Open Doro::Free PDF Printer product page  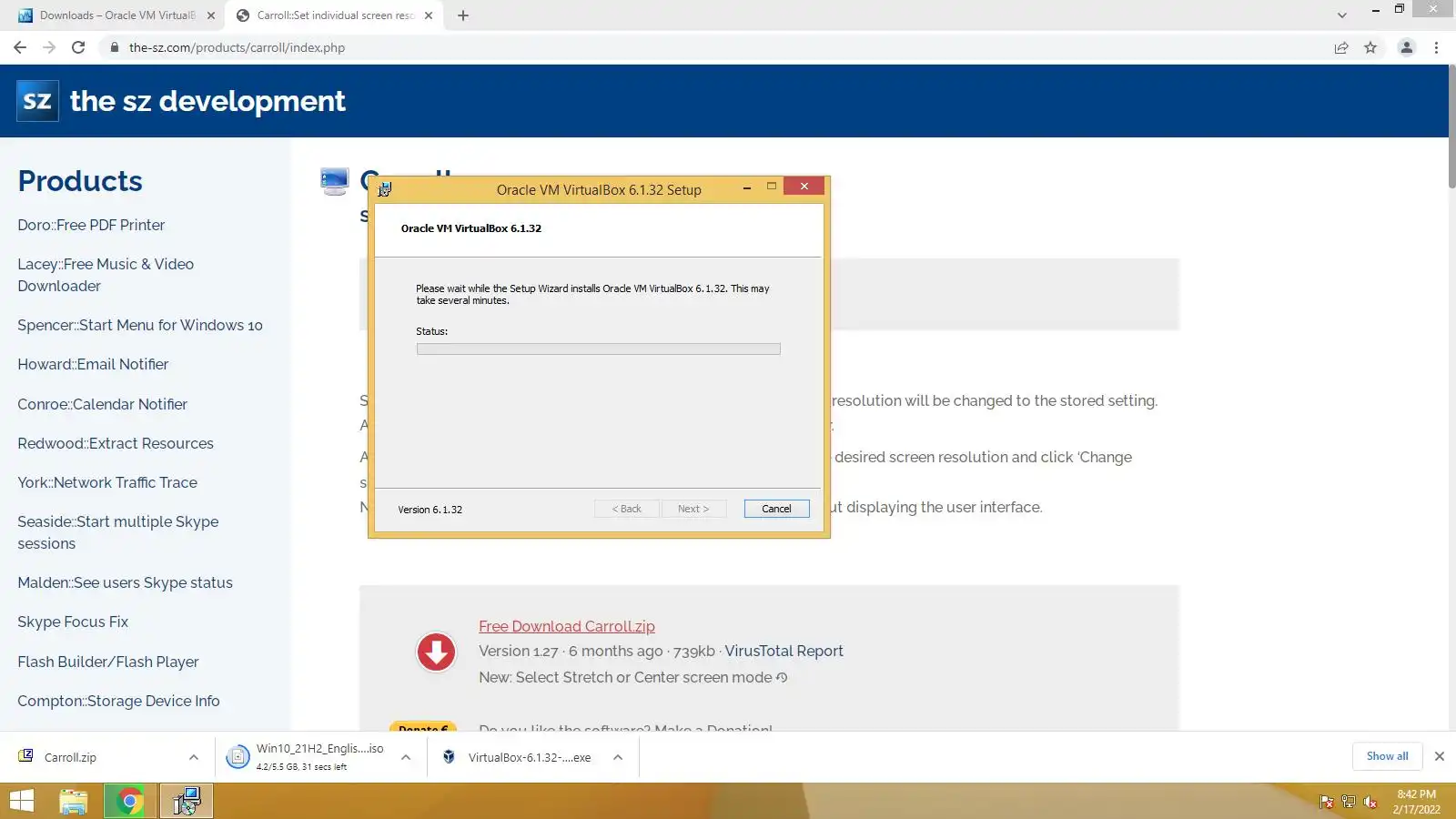tap(91, 225)
